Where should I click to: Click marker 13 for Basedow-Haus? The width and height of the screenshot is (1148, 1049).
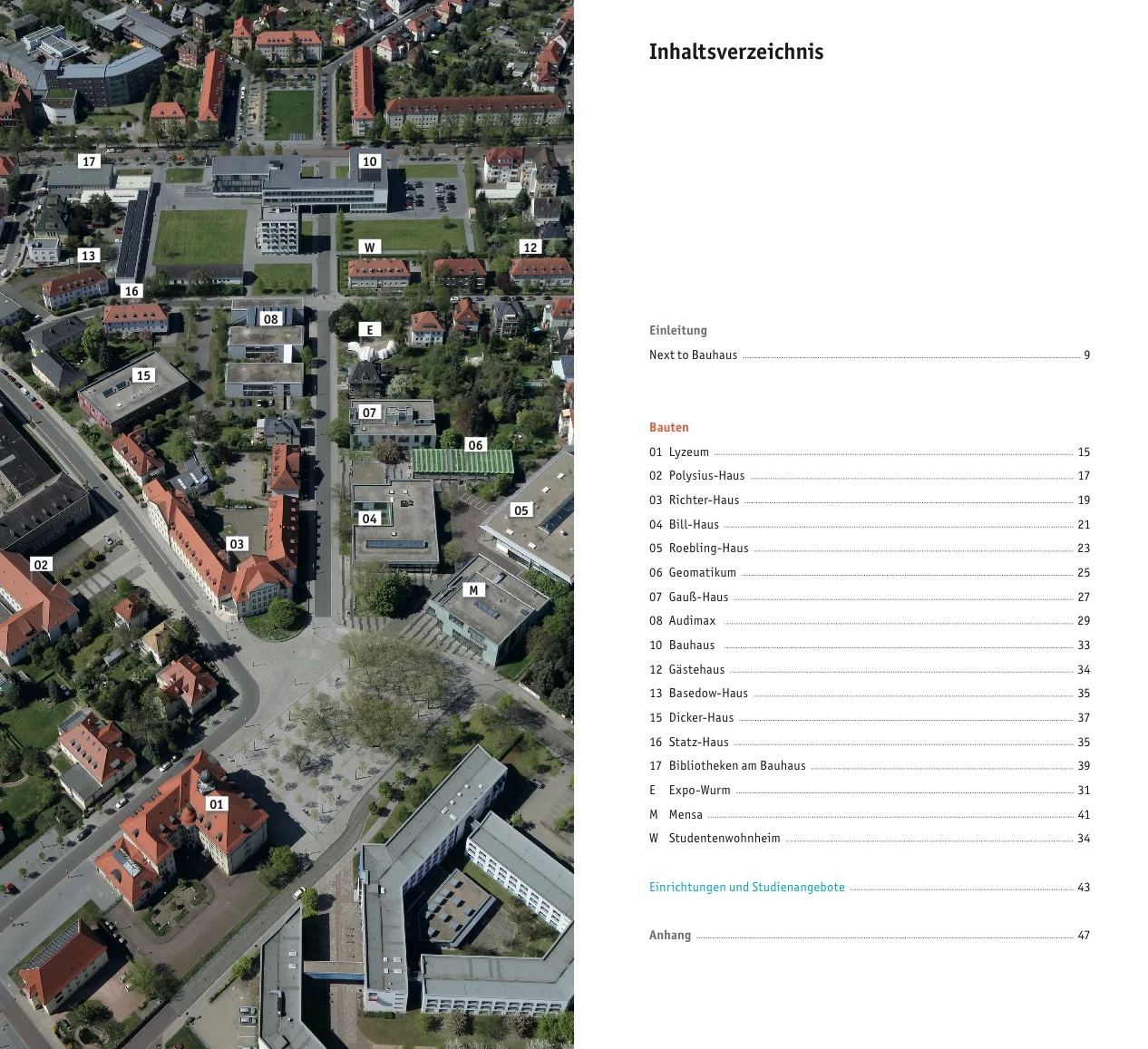[x=88, y=255]
